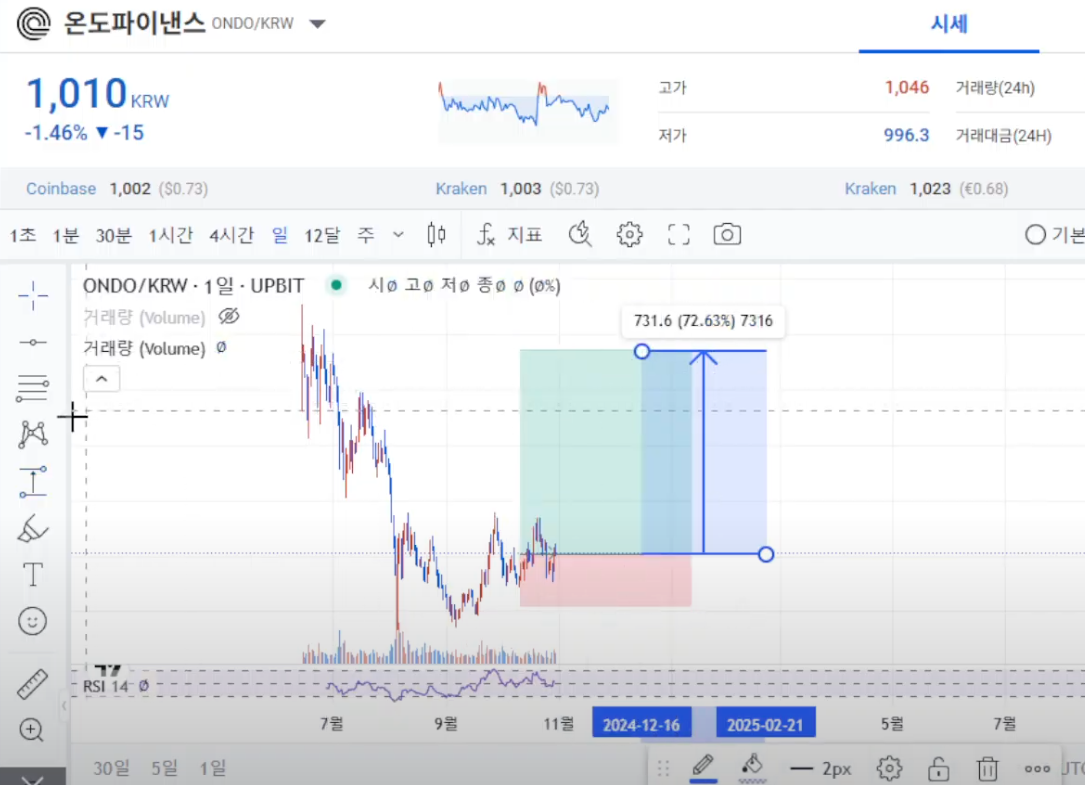Image resolution: width=1085 pixels, height=785 pixels.
Task: Select the XABCD pattern tool
Action: pyautogui.click(x=33, y=434)
